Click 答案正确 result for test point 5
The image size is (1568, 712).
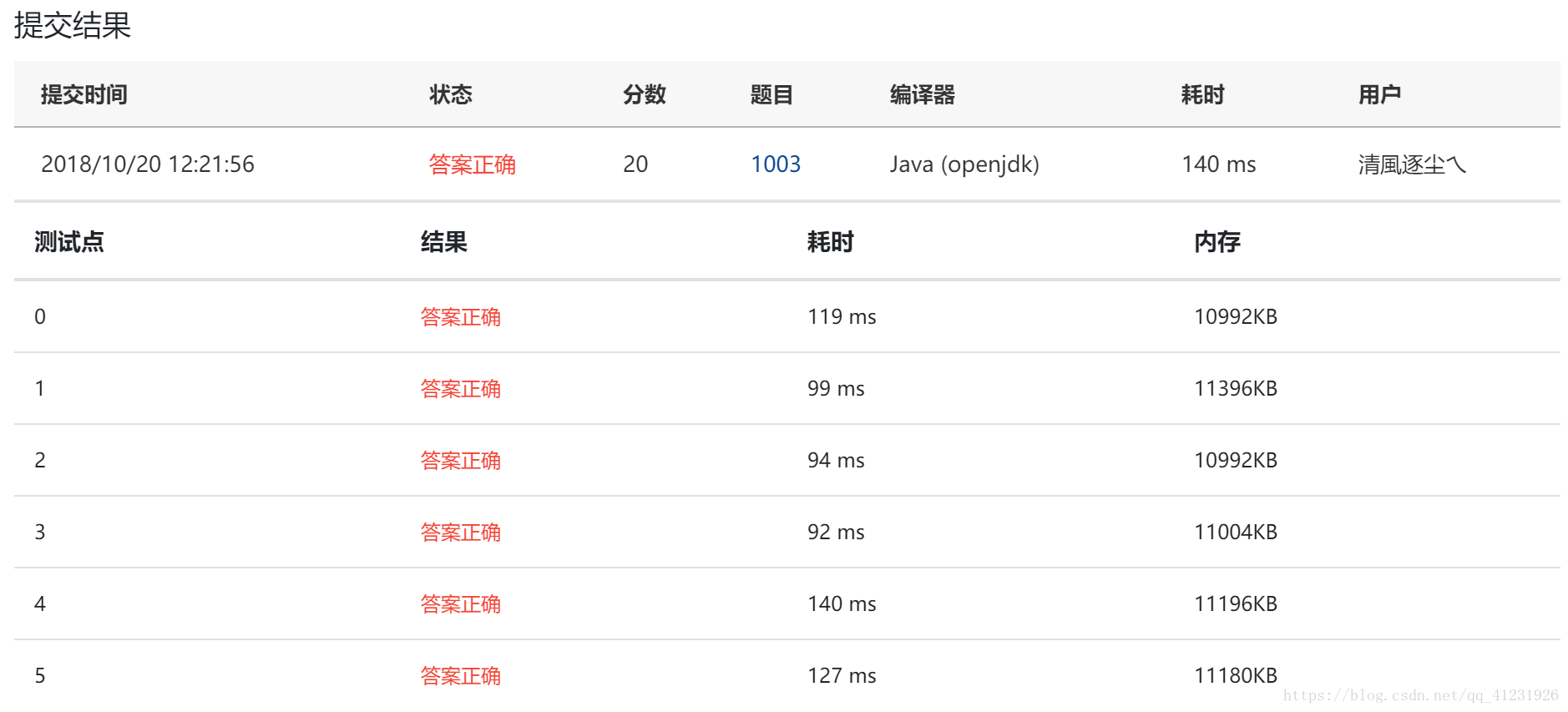click(x=461, y=676)
